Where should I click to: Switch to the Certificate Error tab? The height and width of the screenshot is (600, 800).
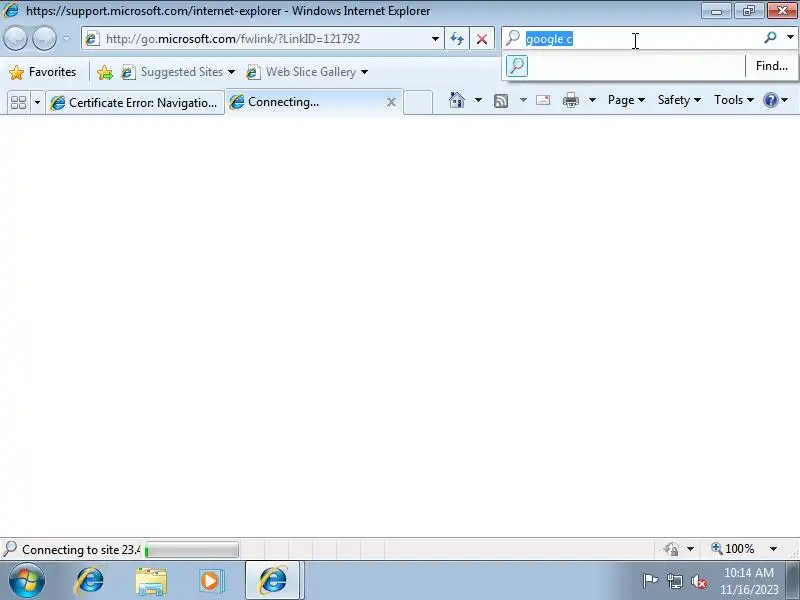(x=135, y=103)
